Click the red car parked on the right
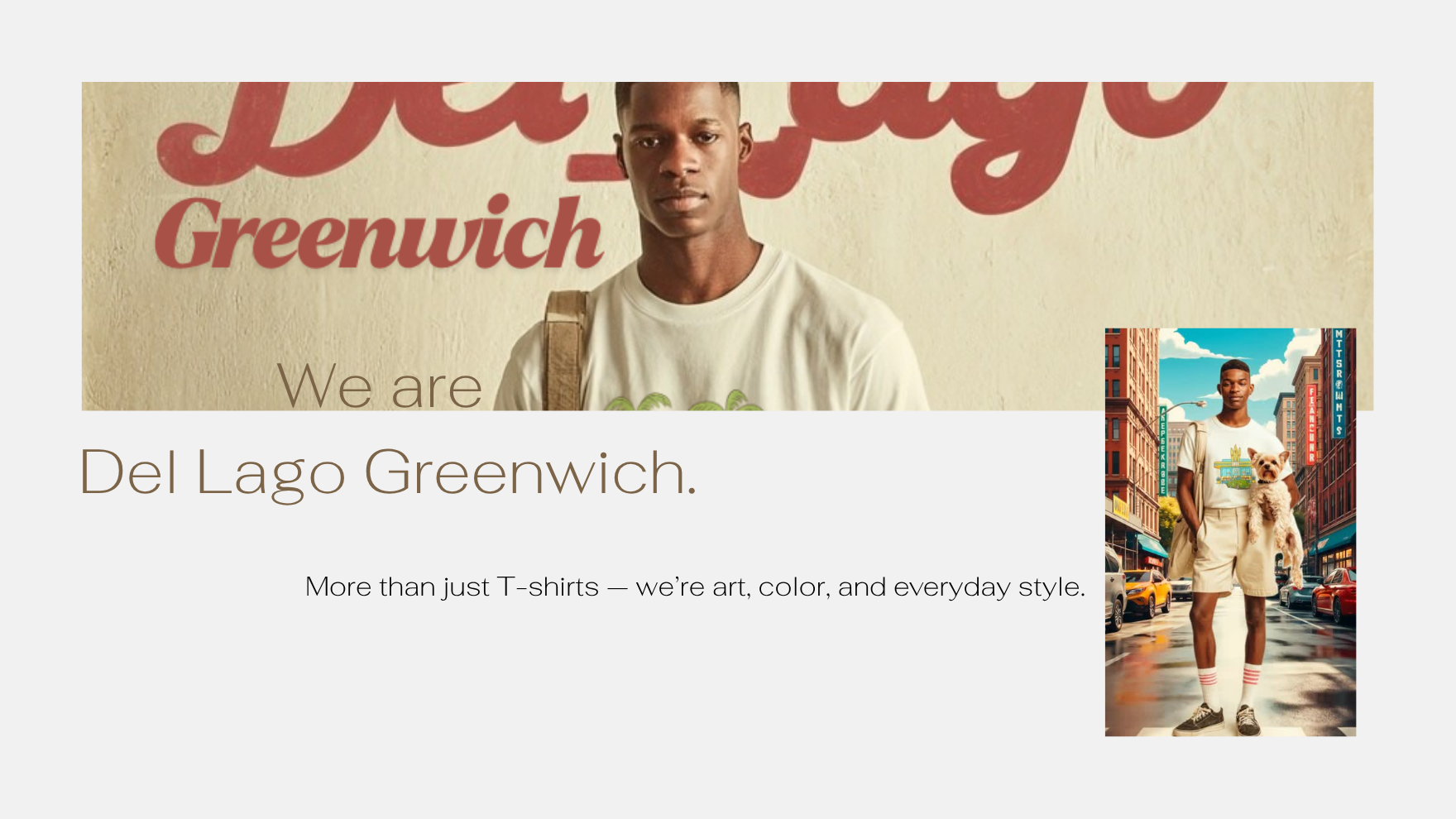This screenshot has height=819, width=1456. point(1334,594)
